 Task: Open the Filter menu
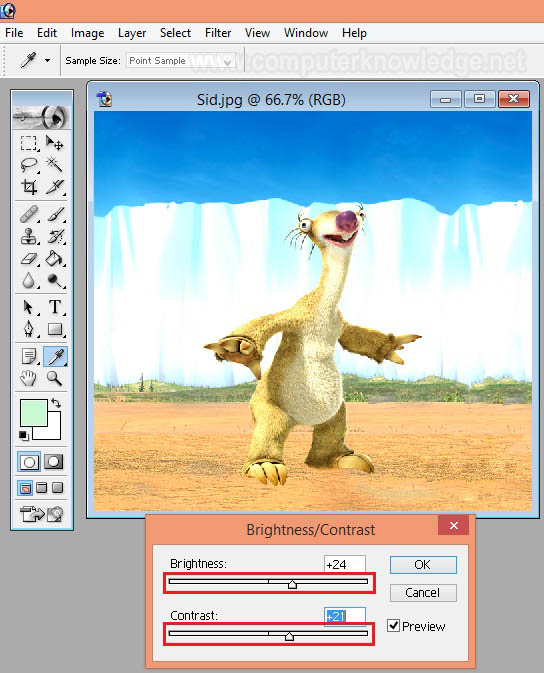tap(218, 33)
